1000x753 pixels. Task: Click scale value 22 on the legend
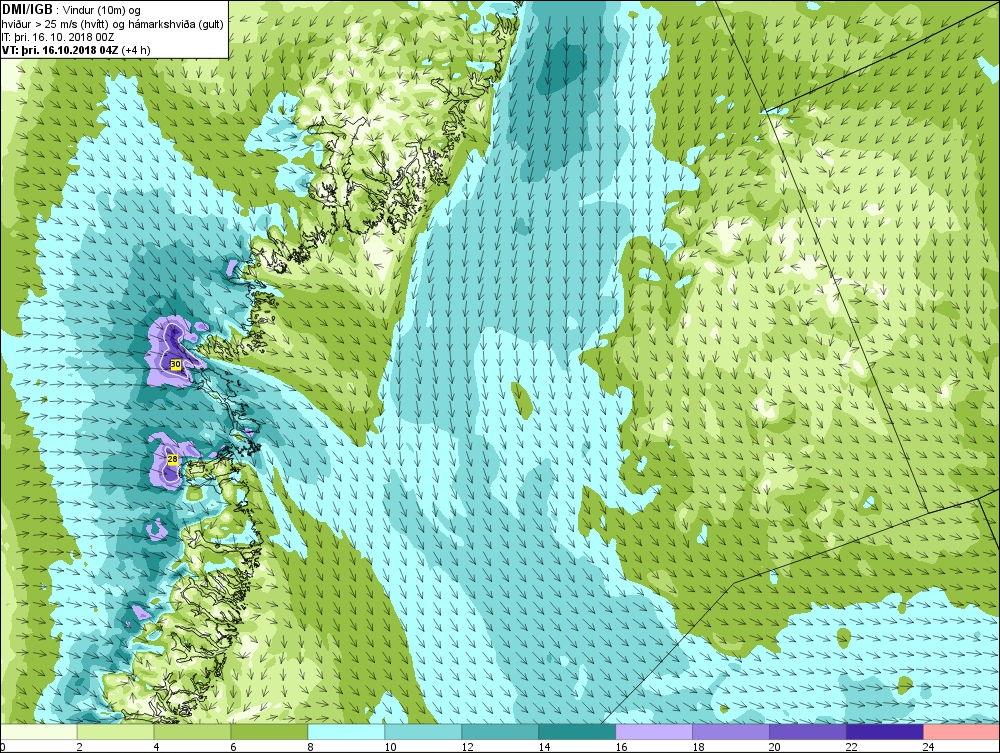852,747
